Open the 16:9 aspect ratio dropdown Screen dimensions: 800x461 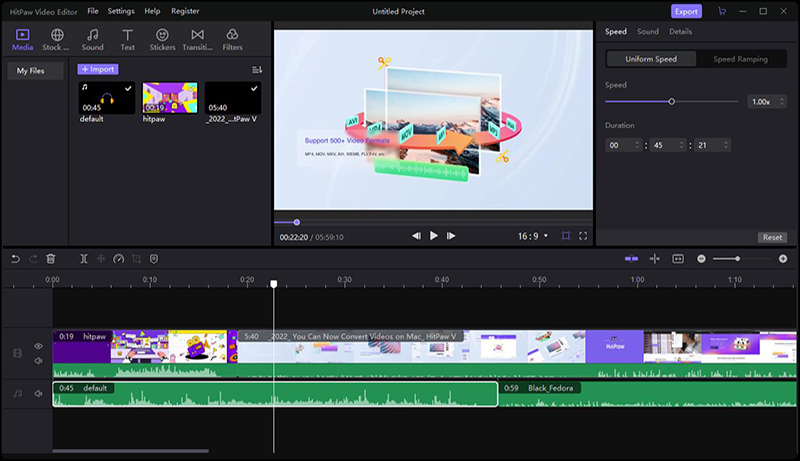(533, 236)
